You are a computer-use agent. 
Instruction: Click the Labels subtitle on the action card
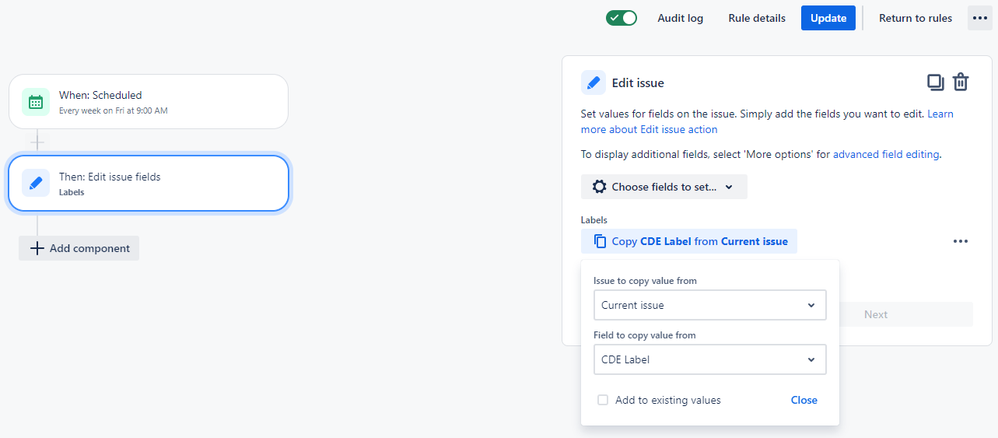point(71,192)
